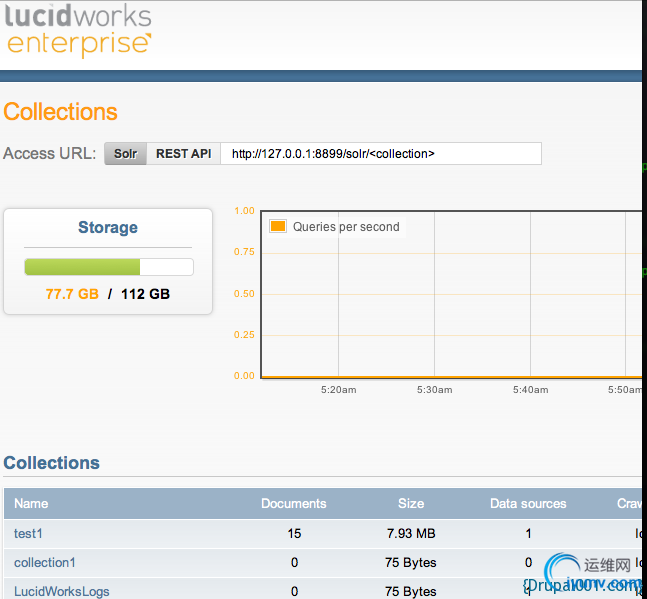The image size is (647, 599).
Task: Click the queries per second chart area
Action: [451, 294]
